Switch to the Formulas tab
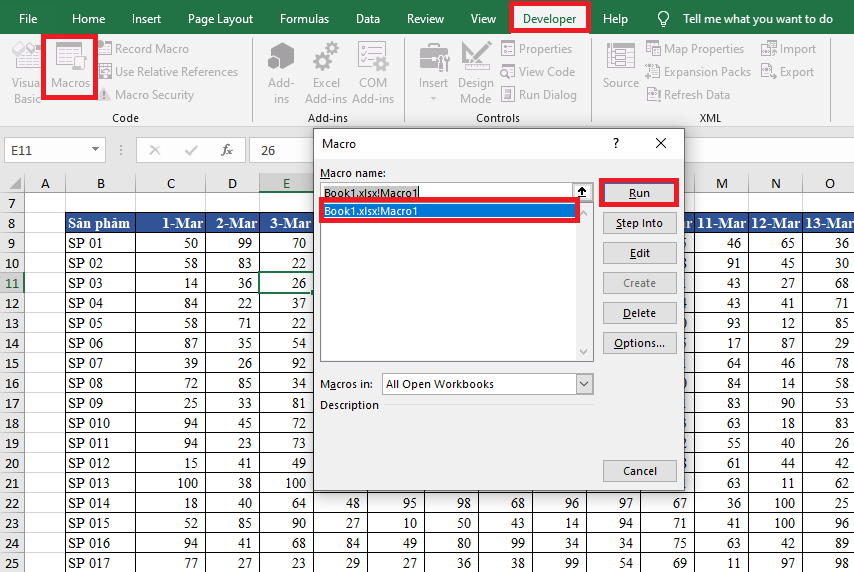The width and height of the screenshot is (854, 572). tap(304, 19)
